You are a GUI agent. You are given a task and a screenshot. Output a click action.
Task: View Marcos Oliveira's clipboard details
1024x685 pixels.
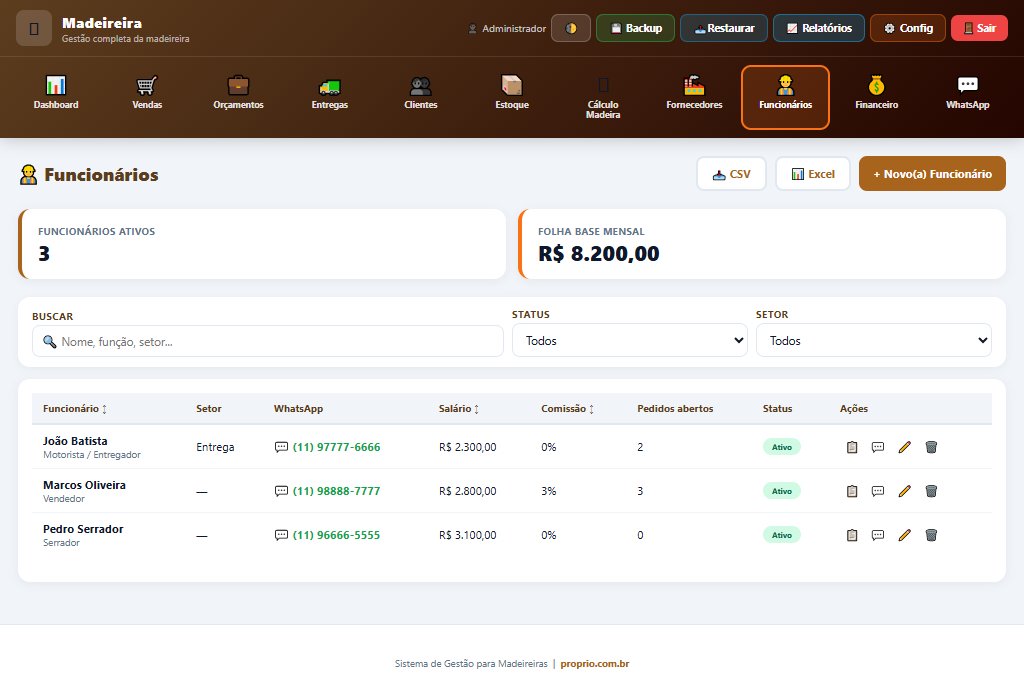tap(852, 491)
